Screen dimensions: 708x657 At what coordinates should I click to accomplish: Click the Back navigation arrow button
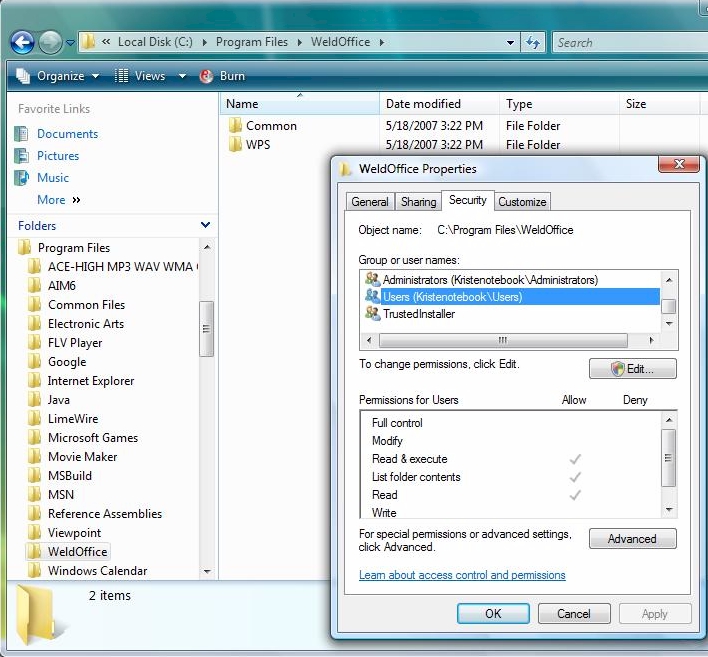pyautogui.click(x=22, y=42)
